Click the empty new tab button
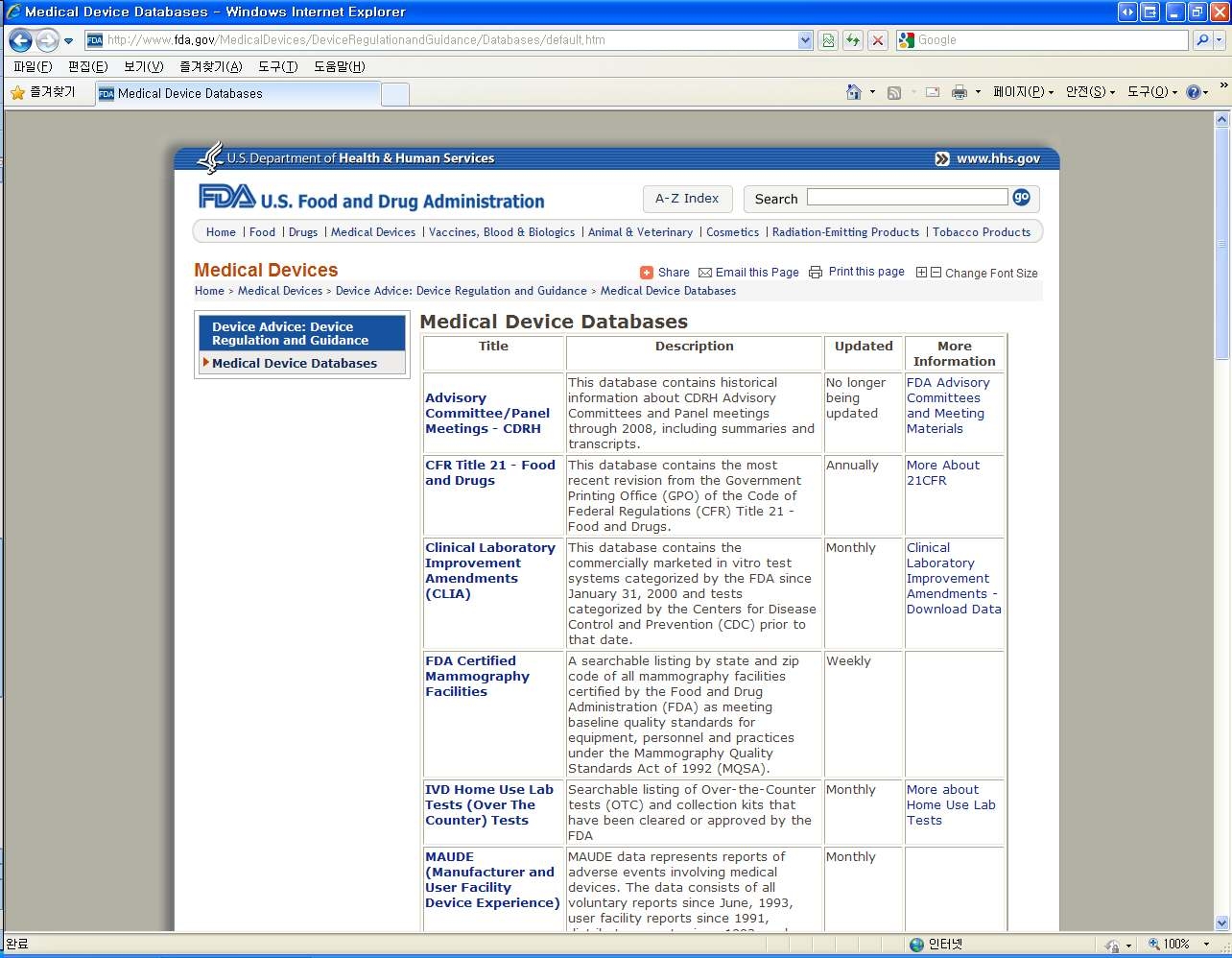 click(x=395, y=94)
